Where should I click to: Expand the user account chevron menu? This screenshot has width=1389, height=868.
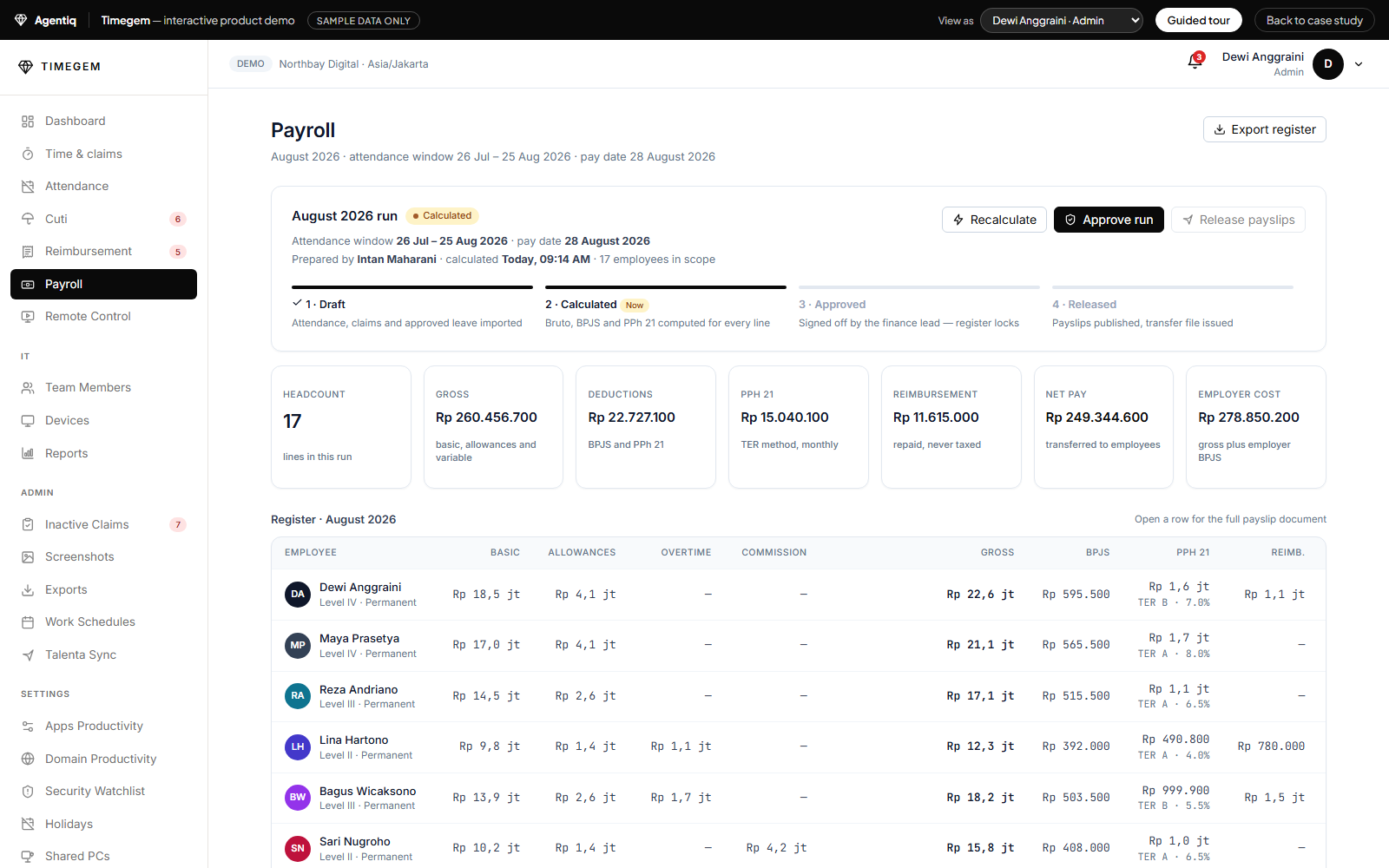click(1359, 64)
